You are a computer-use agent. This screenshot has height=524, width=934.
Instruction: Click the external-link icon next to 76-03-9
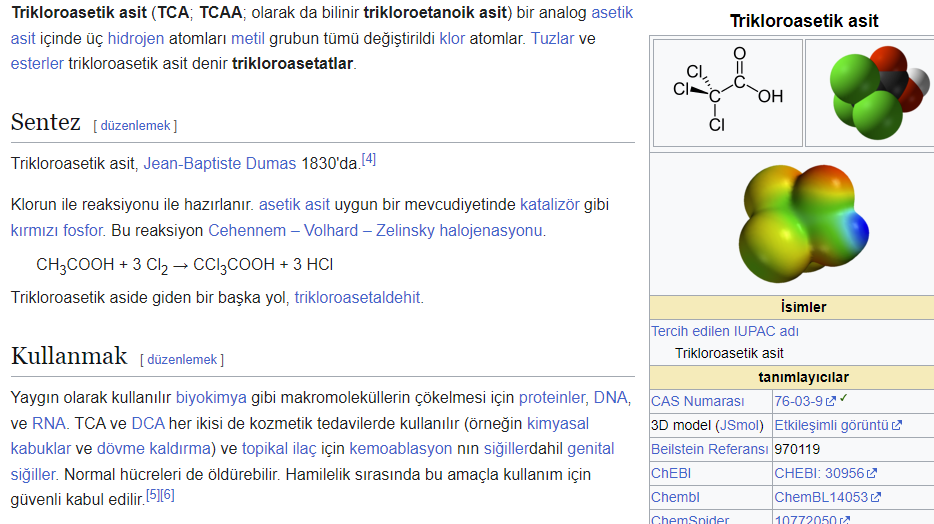830,402
